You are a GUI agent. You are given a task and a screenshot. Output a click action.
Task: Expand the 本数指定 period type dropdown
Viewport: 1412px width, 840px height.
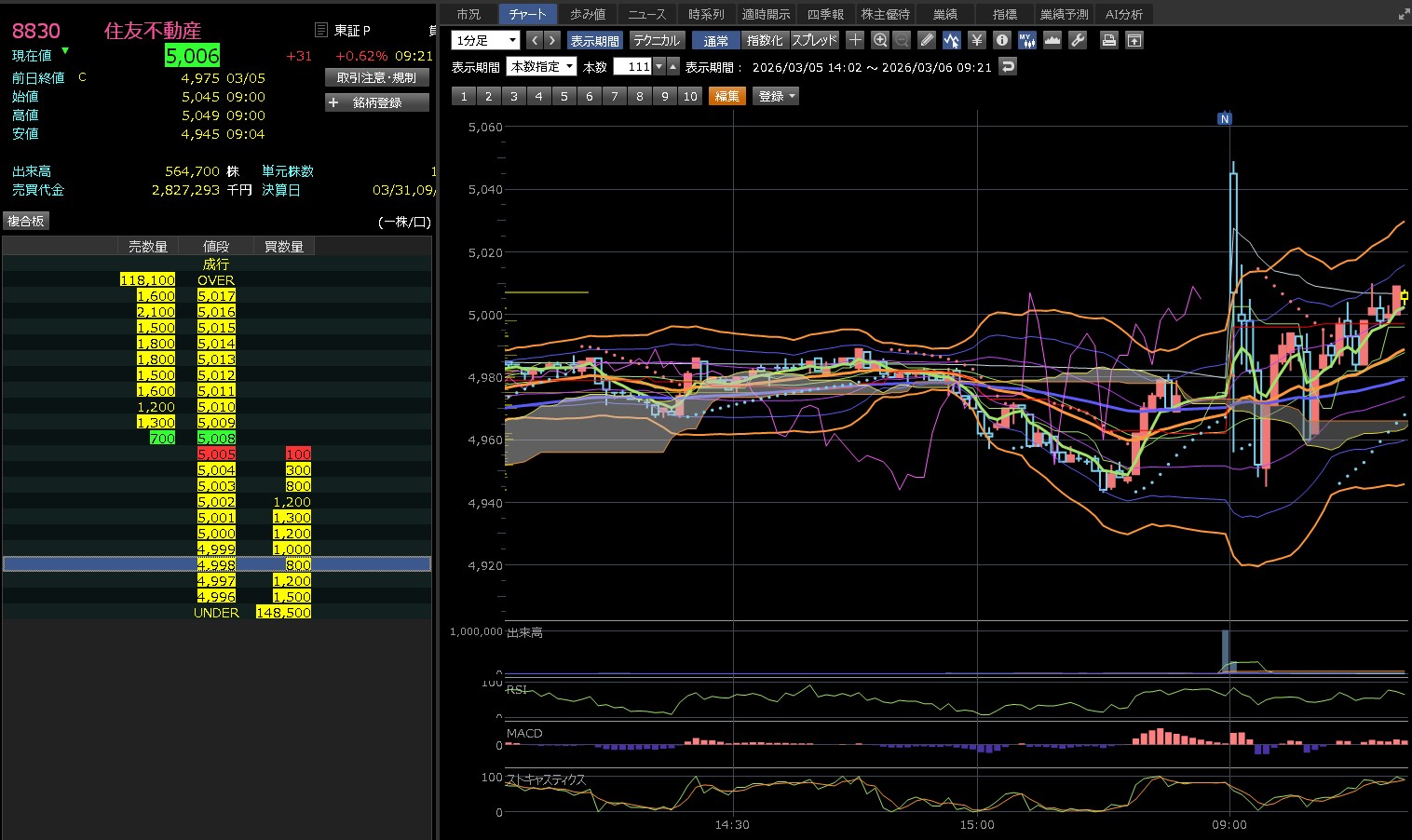541,66
